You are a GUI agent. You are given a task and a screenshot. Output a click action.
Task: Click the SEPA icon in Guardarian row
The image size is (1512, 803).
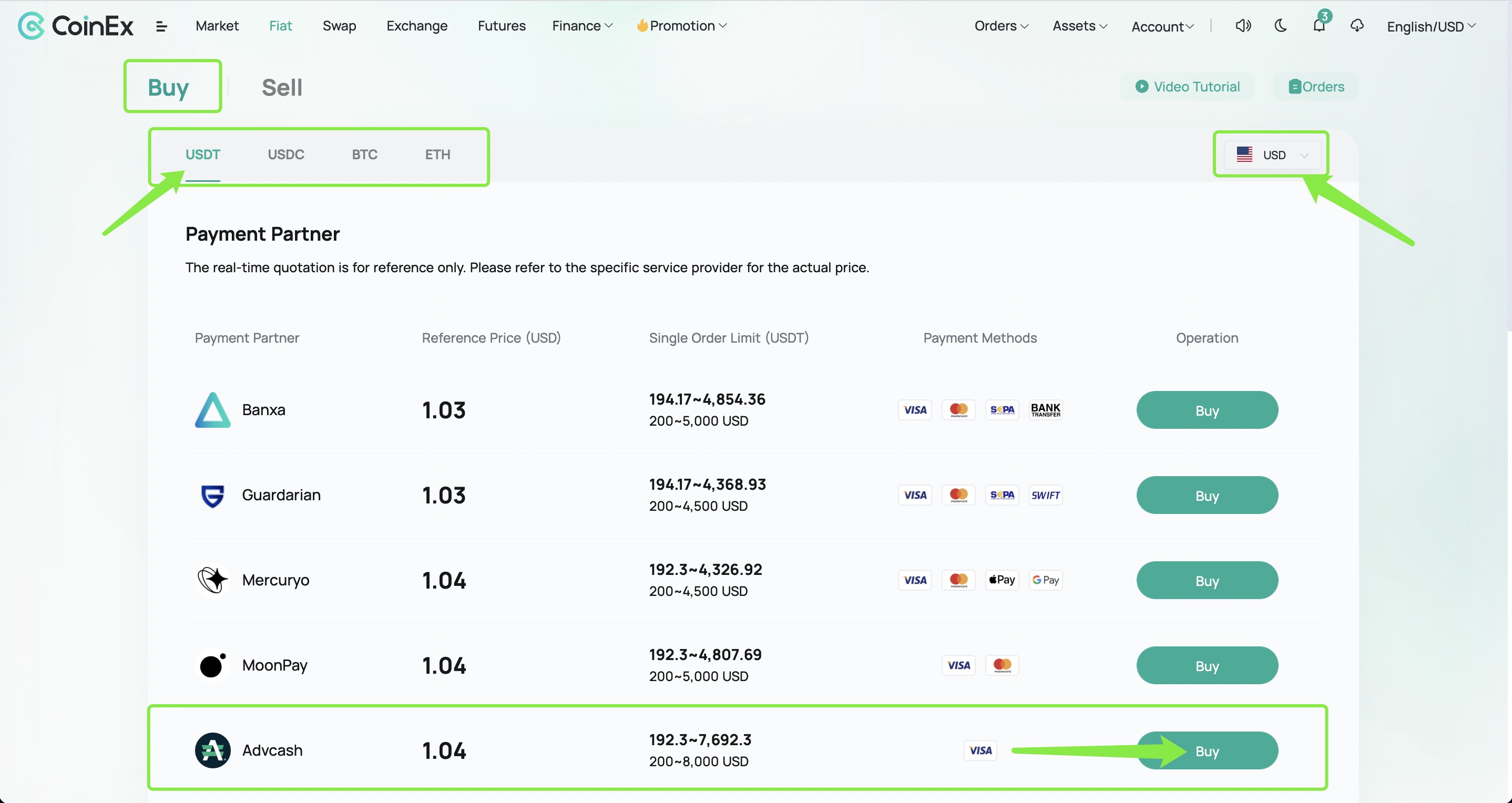coord(1002,495)
